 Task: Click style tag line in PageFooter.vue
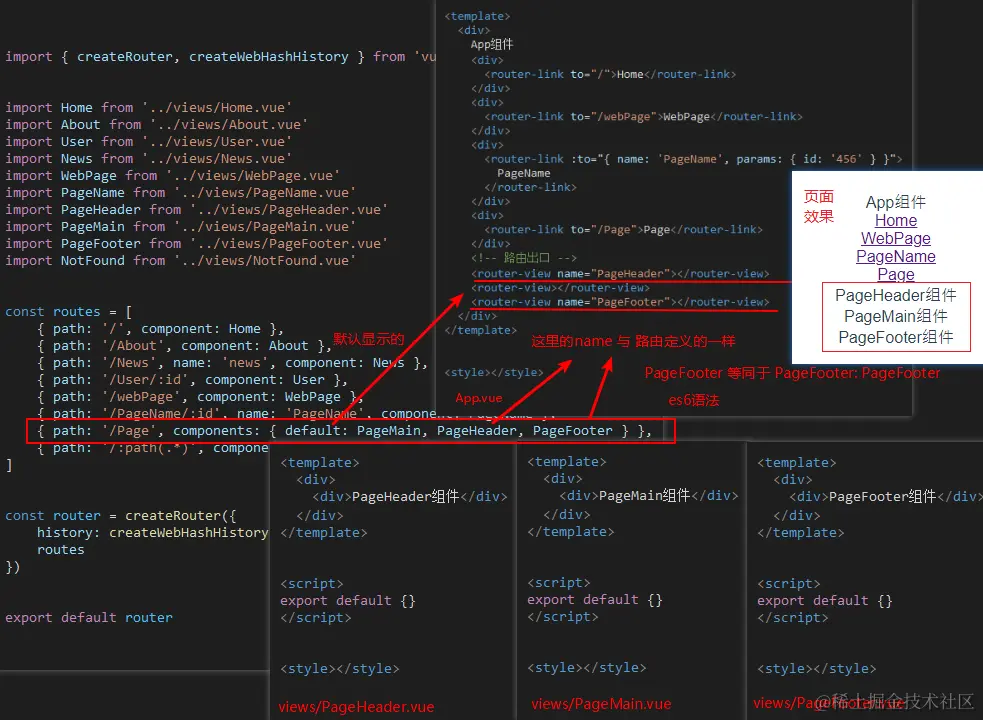tap(817, 669)
